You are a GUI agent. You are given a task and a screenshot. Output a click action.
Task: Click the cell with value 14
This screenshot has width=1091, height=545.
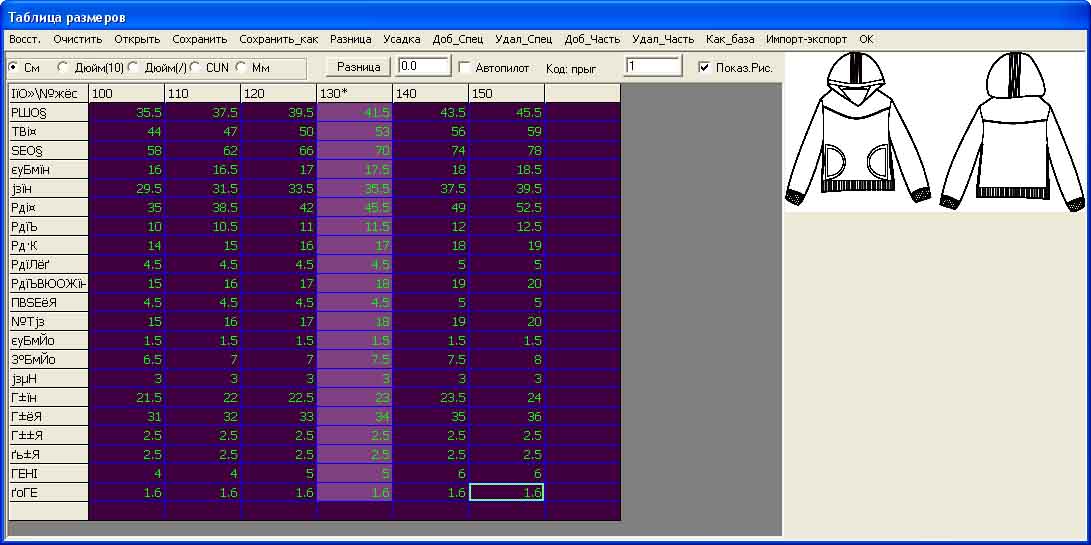click(127, 245)
